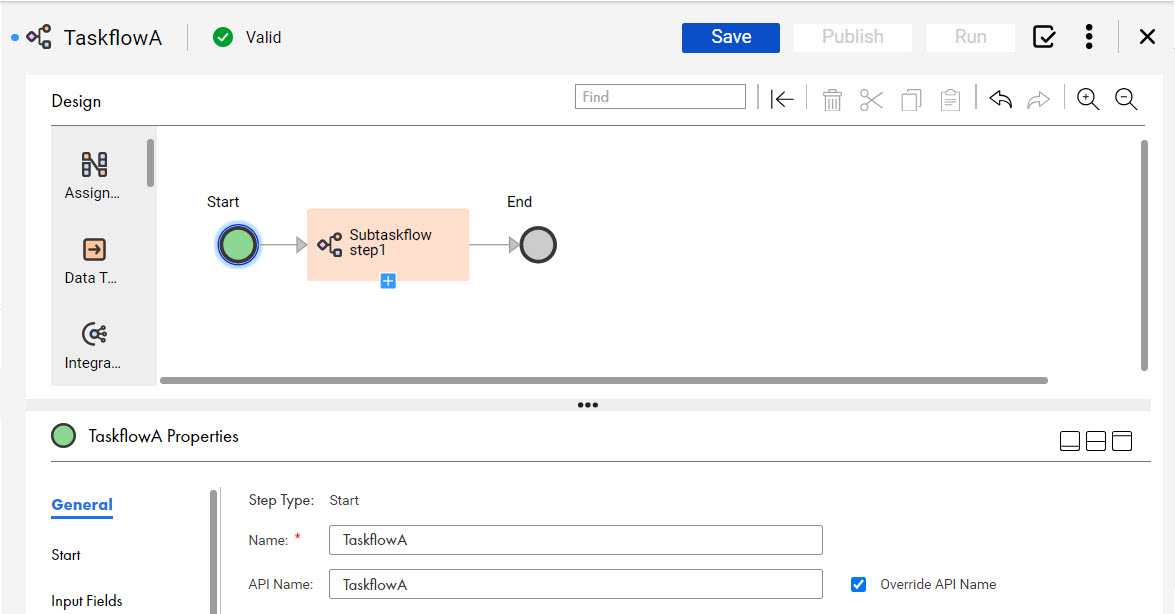Switch to split panel layout
1175x614 pixels.
(1096, 441)
